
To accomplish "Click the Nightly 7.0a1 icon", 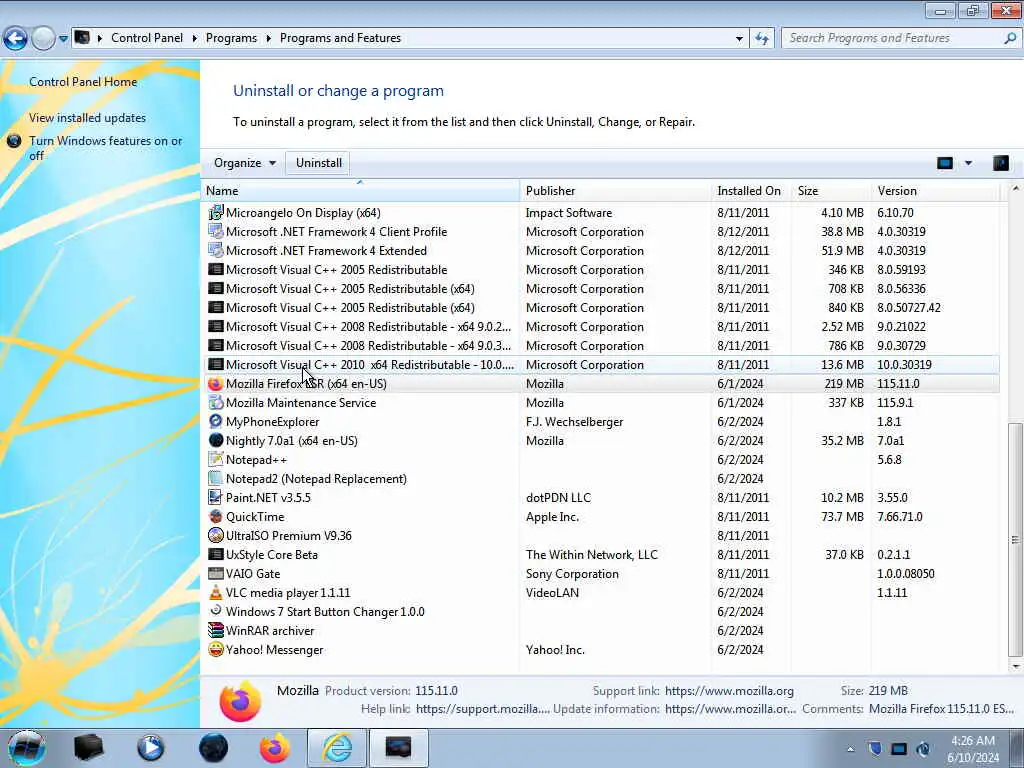I will (x=216, y=441).
